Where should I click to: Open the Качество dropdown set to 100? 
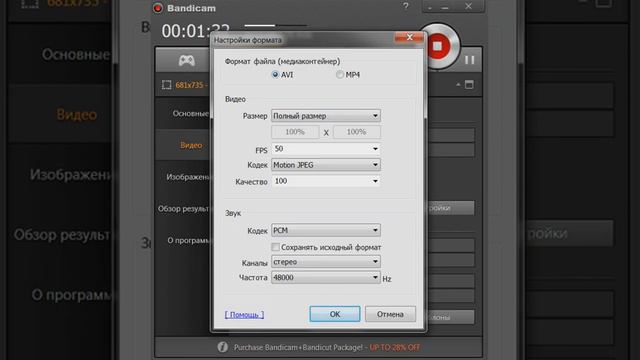[326, 181]
